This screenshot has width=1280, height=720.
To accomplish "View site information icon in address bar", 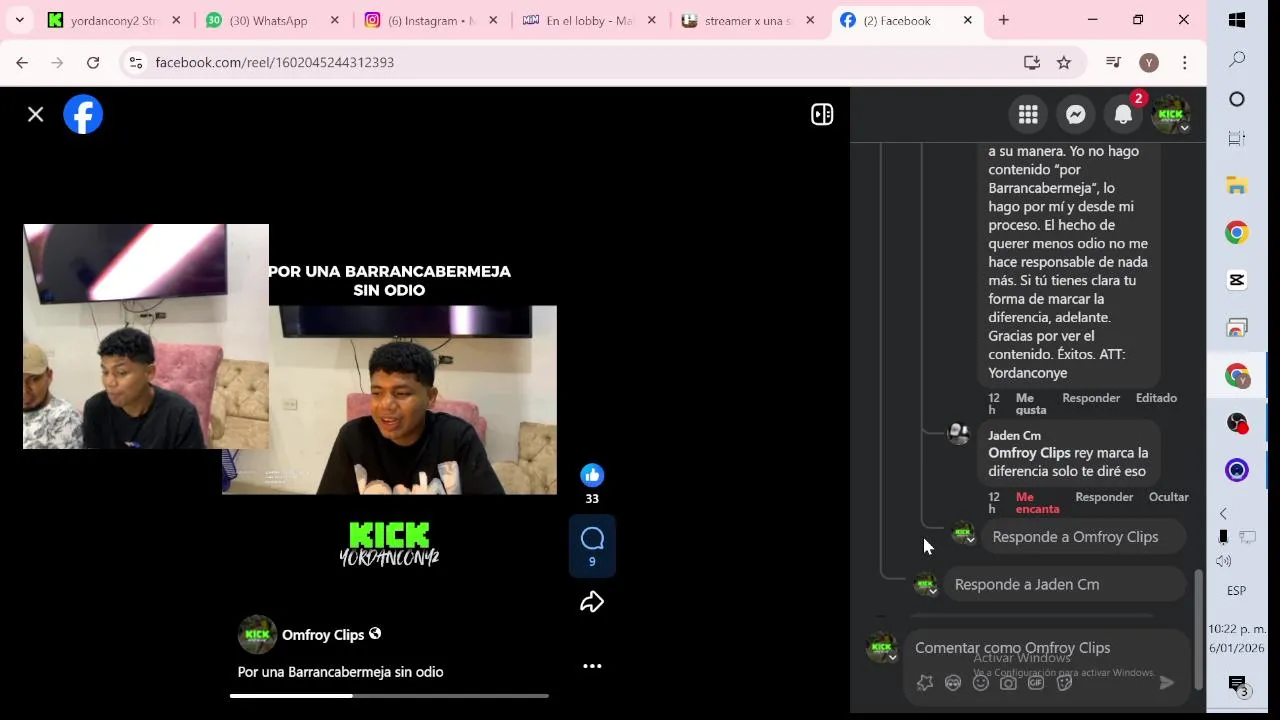I will tap(137, 62).
